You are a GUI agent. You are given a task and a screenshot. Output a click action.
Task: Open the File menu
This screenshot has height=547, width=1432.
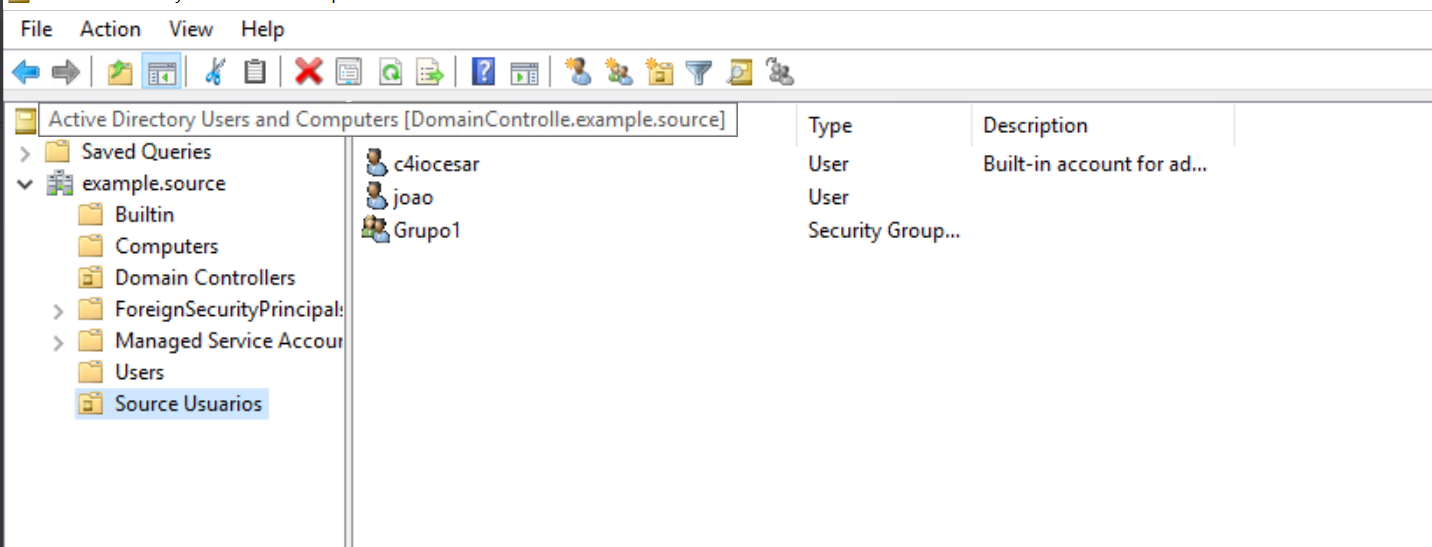click(x=36, y=29)
